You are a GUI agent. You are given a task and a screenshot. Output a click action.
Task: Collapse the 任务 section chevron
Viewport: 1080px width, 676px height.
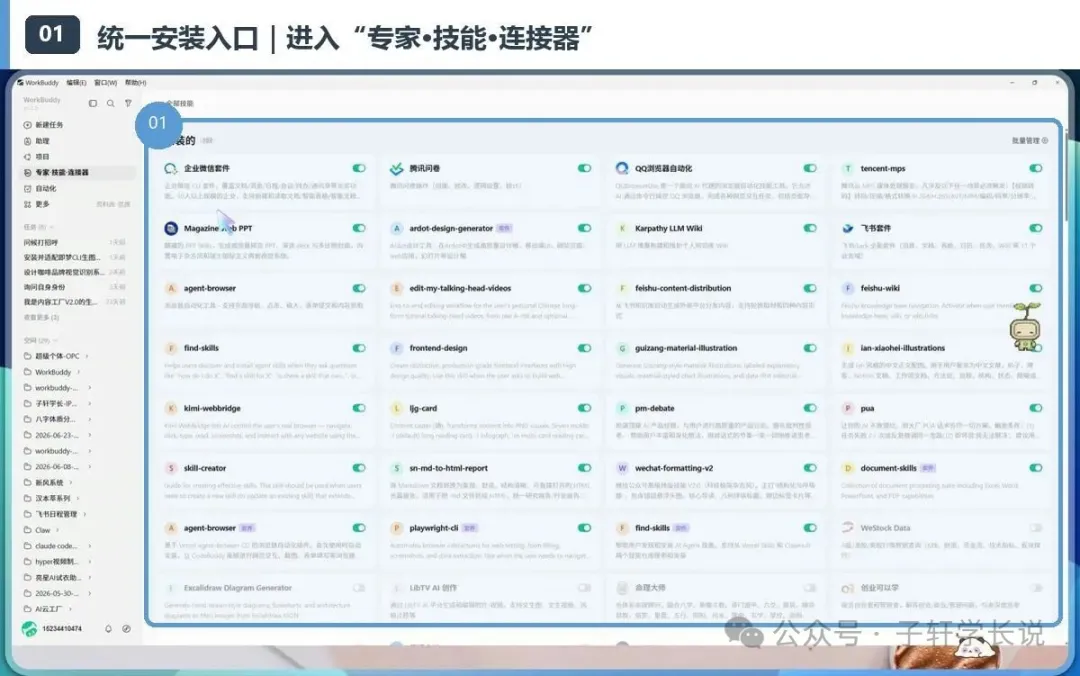pos(51,227)
